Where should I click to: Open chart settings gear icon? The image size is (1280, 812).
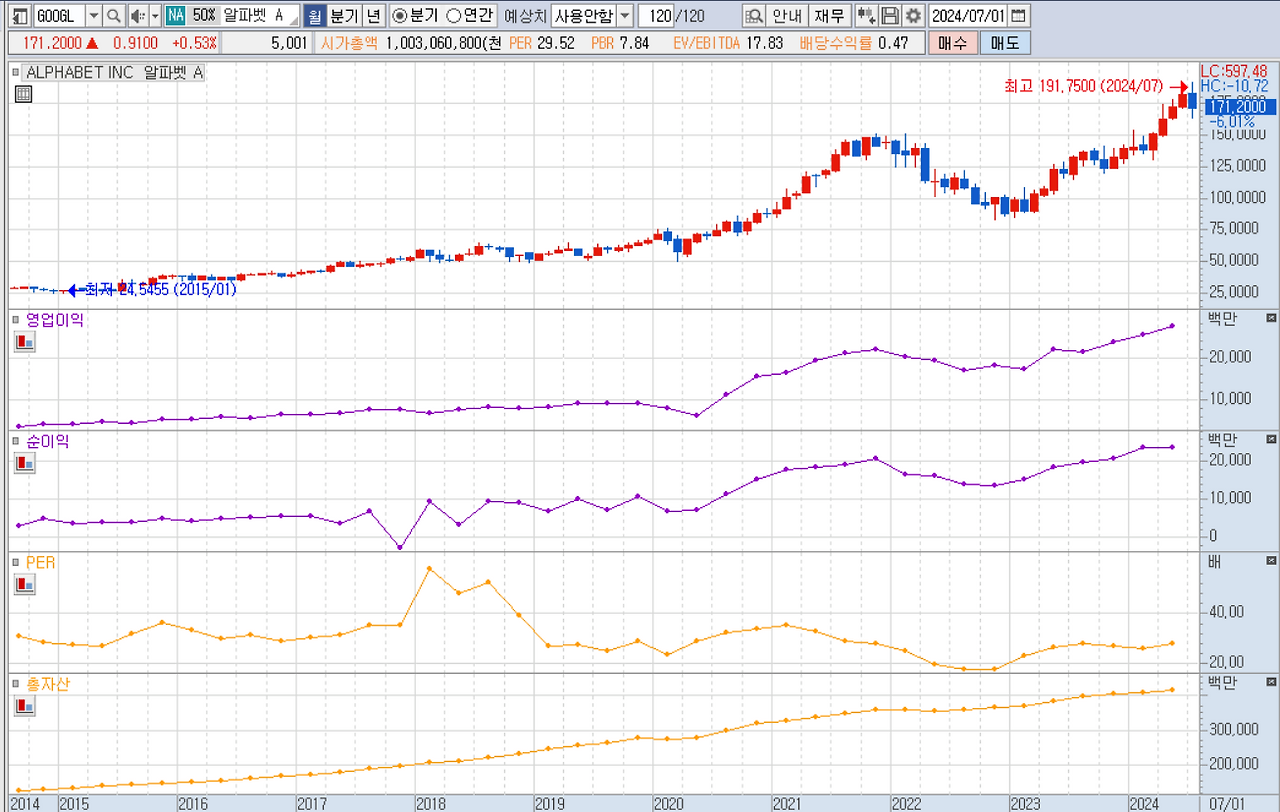click(x=912, y=16)
